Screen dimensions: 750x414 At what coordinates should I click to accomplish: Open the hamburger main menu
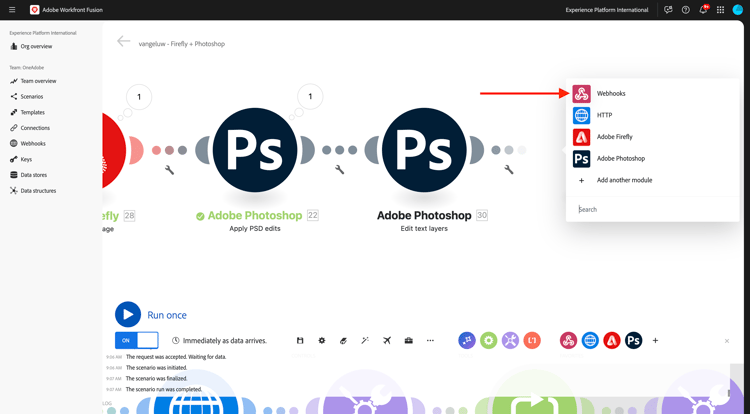pyautogui.click(x=12, y=10)
